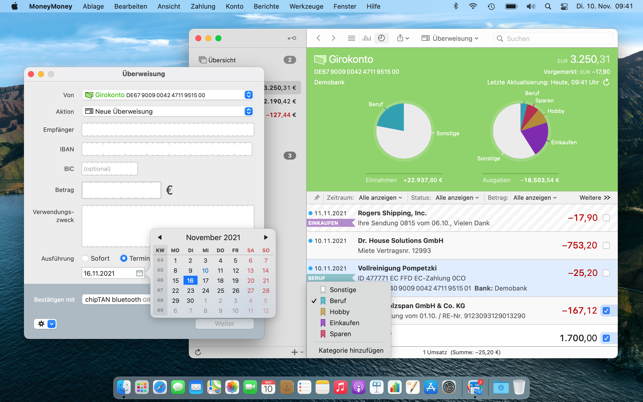Select the Termin execution radio button

[123, 258]
